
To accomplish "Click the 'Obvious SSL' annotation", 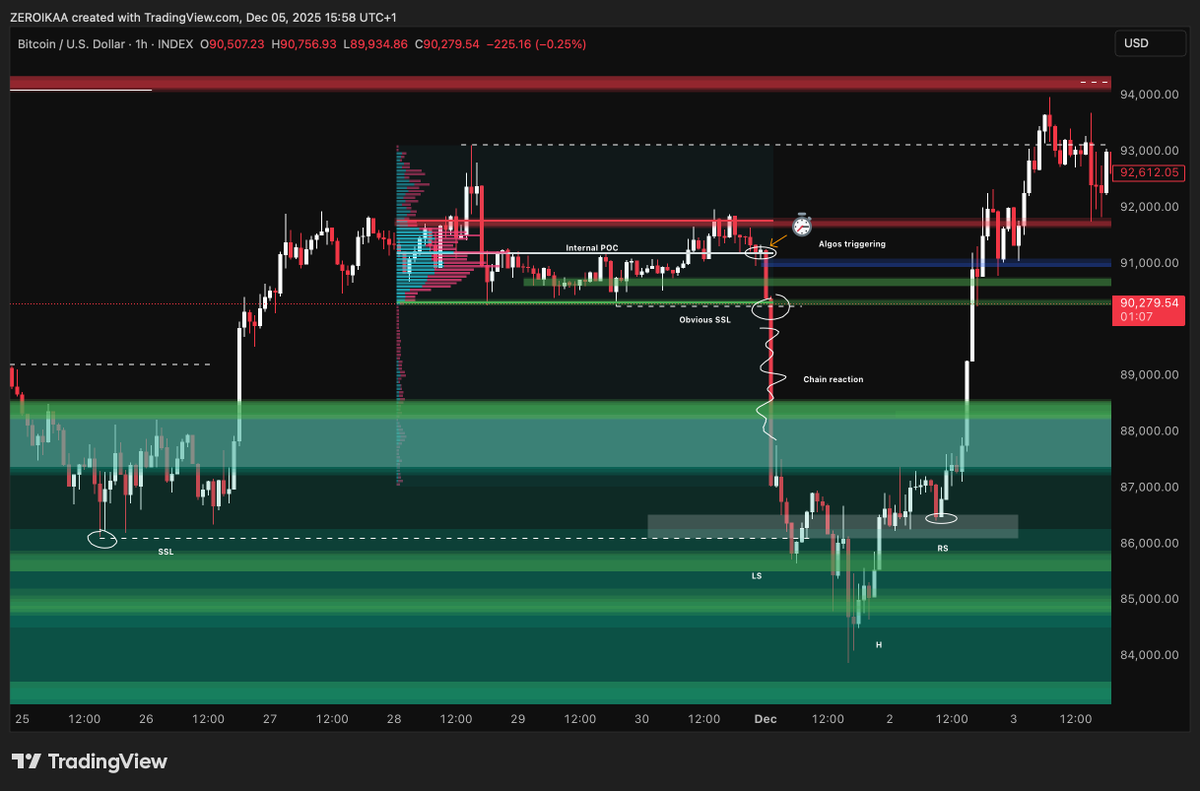I will (x=705, y=320).
